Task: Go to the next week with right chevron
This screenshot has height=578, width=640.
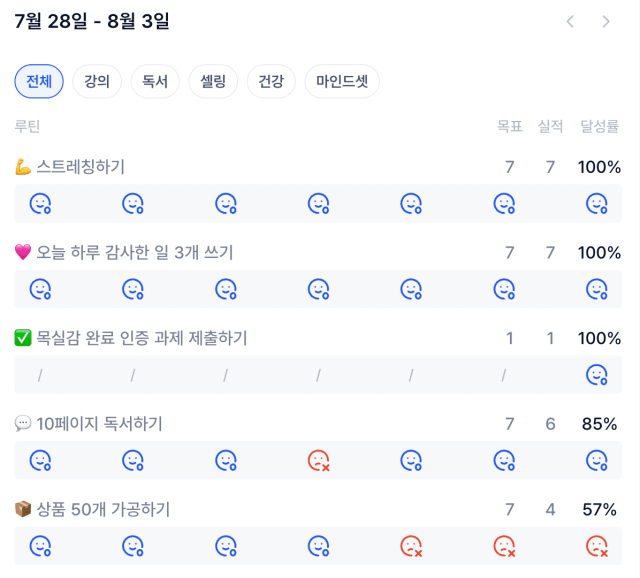Action: click(606, 21)
